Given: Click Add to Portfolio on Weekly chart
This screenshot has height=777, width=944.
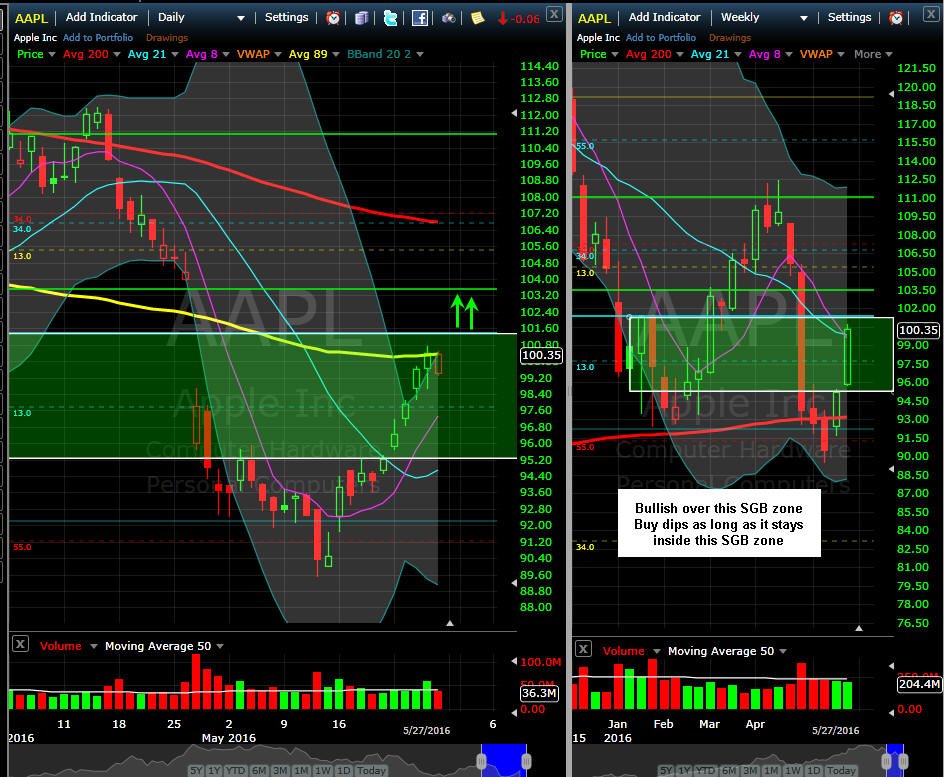Looking at the screenshot, I should click(660, 37).
